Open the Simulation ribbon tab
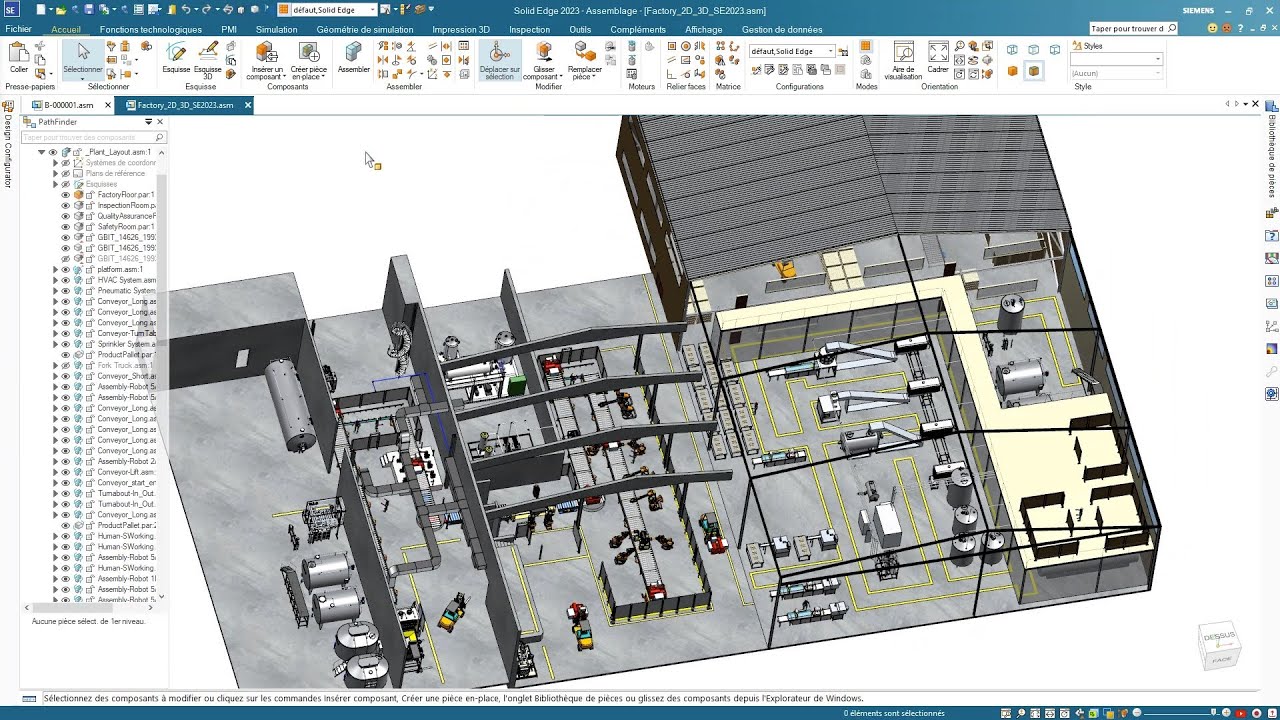1280x720 pixels. [277, 29]
